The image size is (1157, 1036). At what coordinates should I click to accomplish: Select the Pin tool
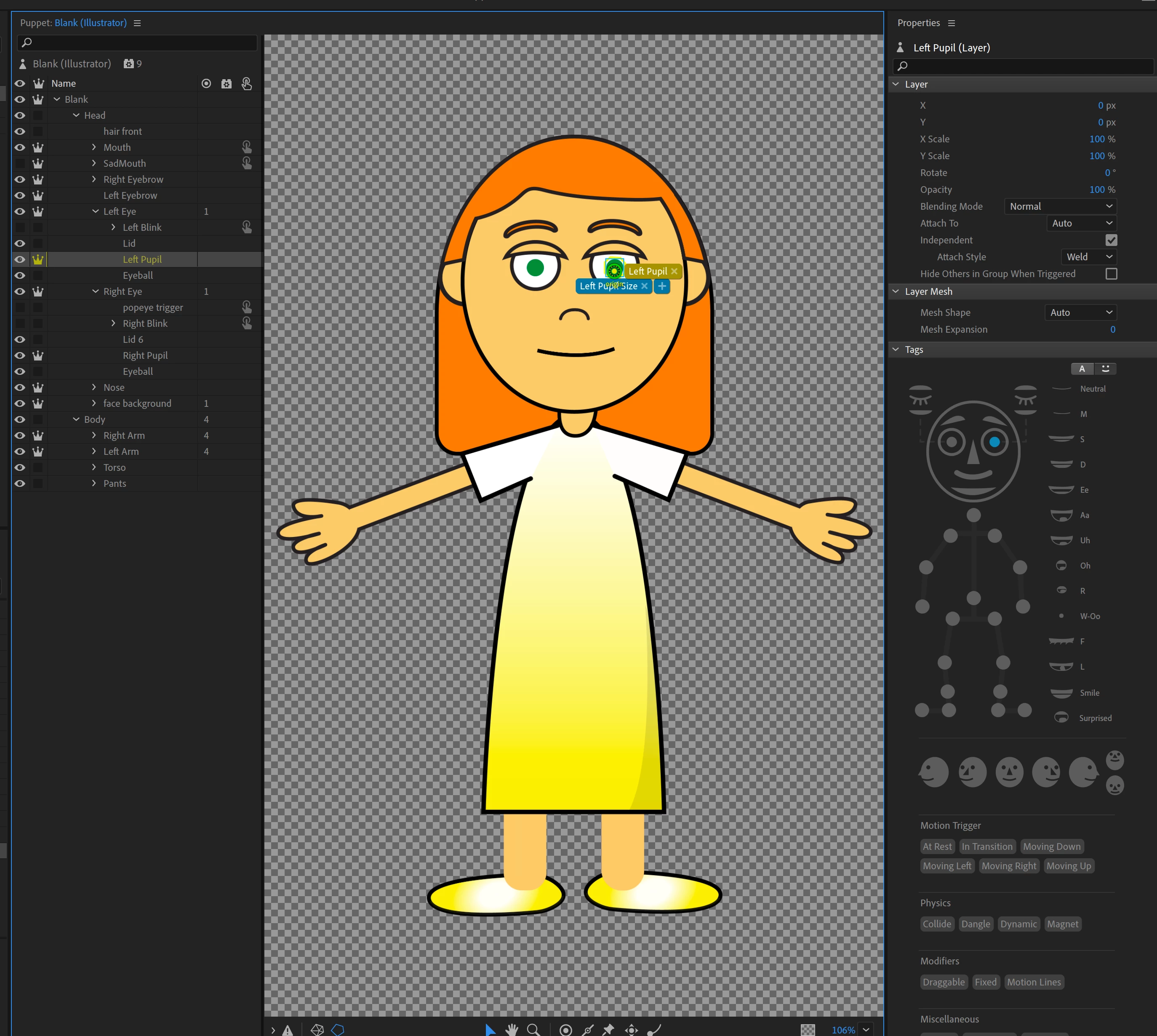click(608, 1029)
